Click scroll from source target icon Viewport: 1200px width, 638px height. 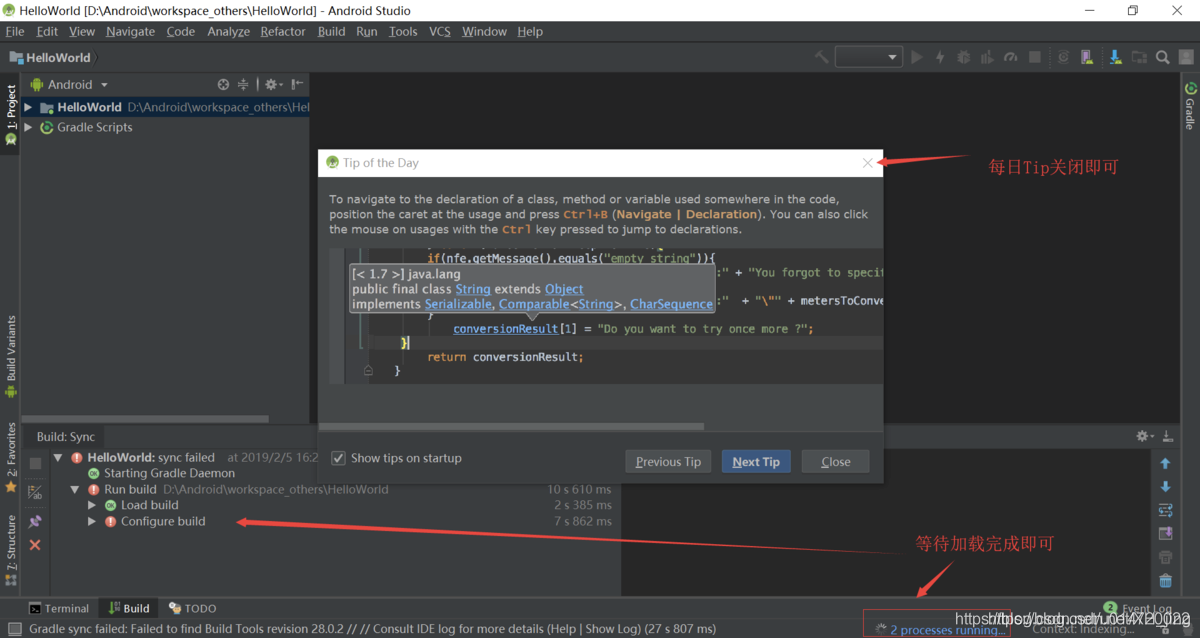223,85
